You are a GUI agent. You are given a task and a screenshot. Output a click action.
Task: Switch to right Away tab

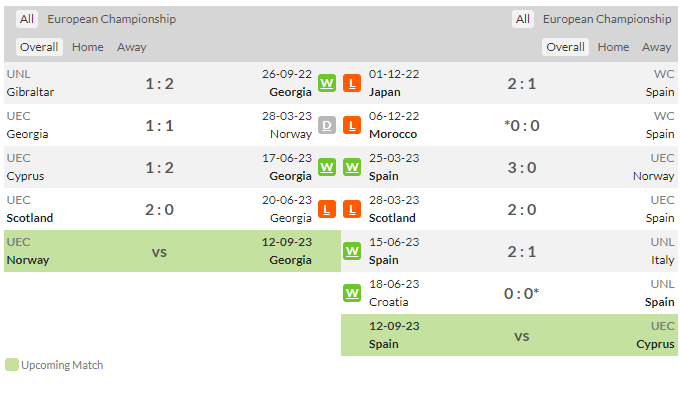point(657,47)
